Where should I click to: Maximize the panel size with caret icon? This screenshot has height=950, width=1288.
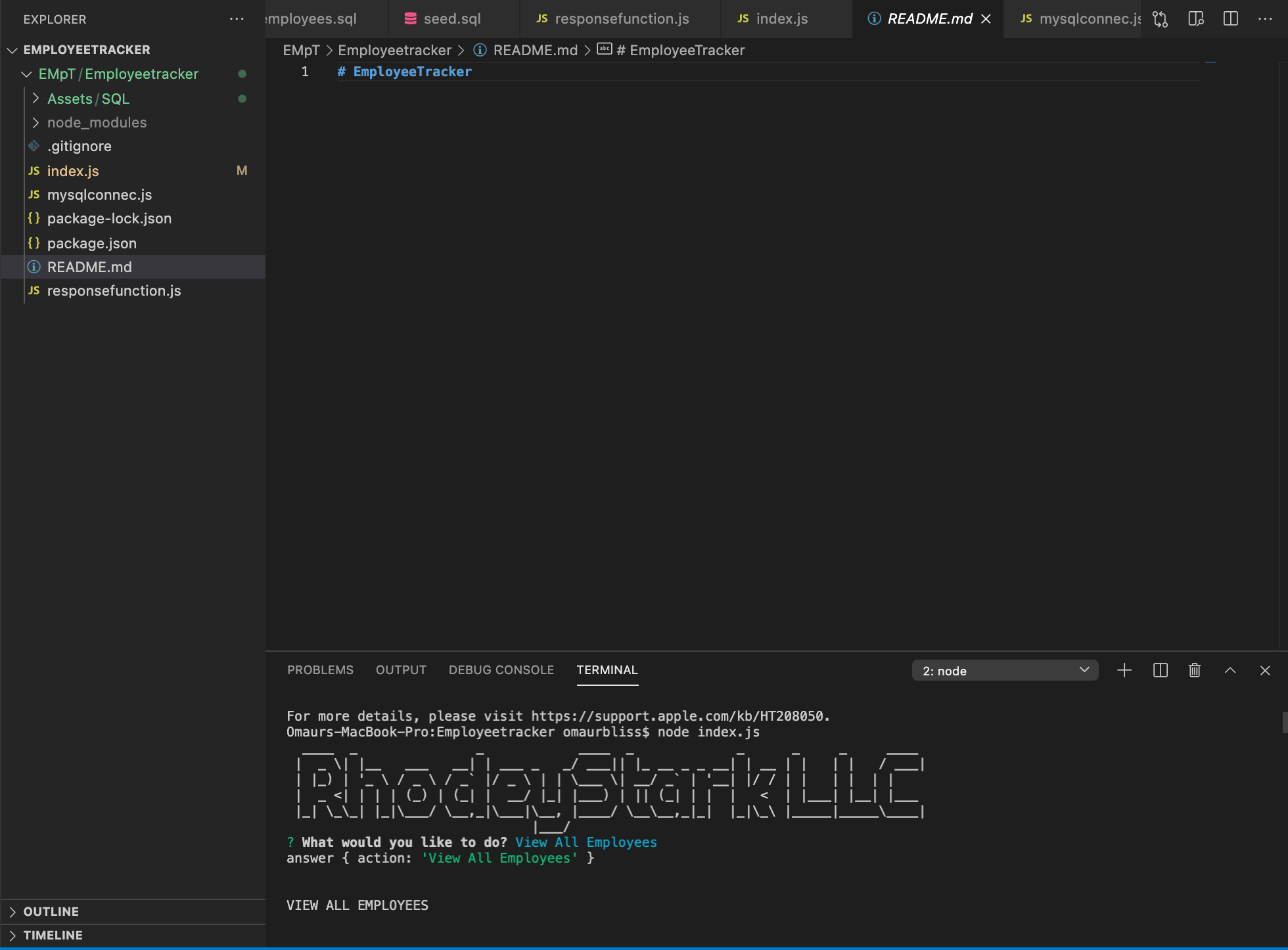1230,670
